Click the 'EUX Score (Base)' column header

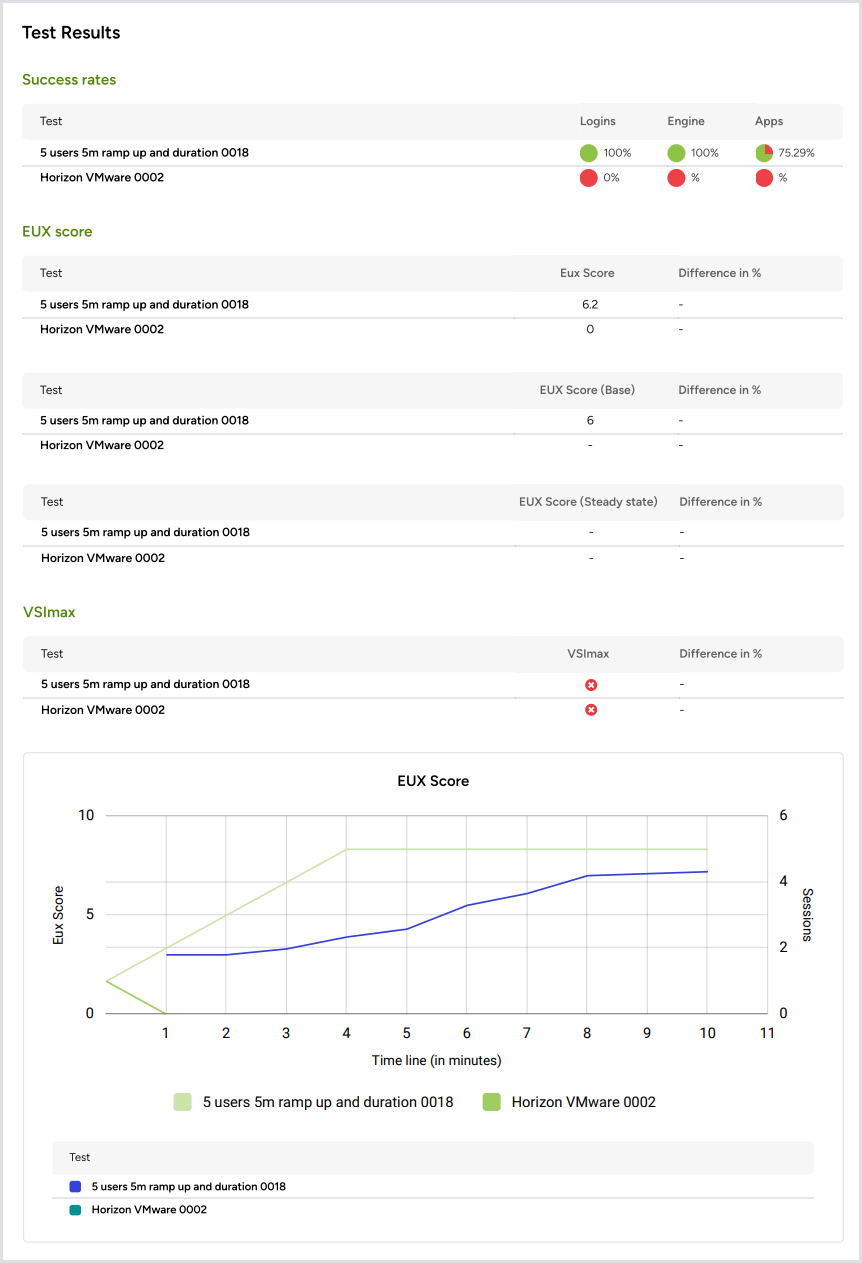pos(590,390)
